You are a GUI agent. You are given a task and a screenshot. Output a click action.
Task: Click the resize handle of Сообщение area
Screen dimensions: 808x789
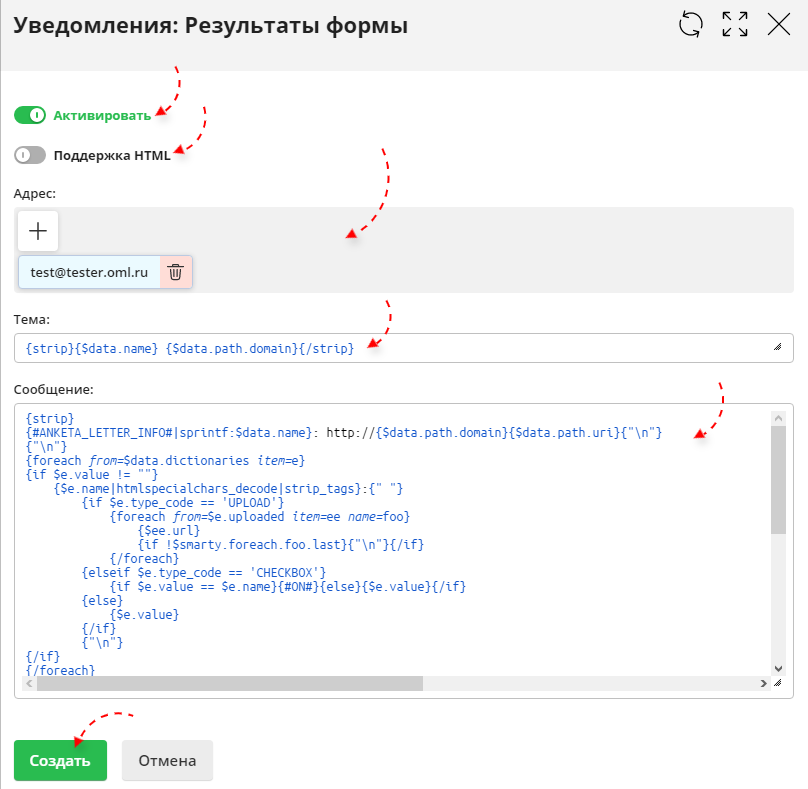[x=778, y=684]
